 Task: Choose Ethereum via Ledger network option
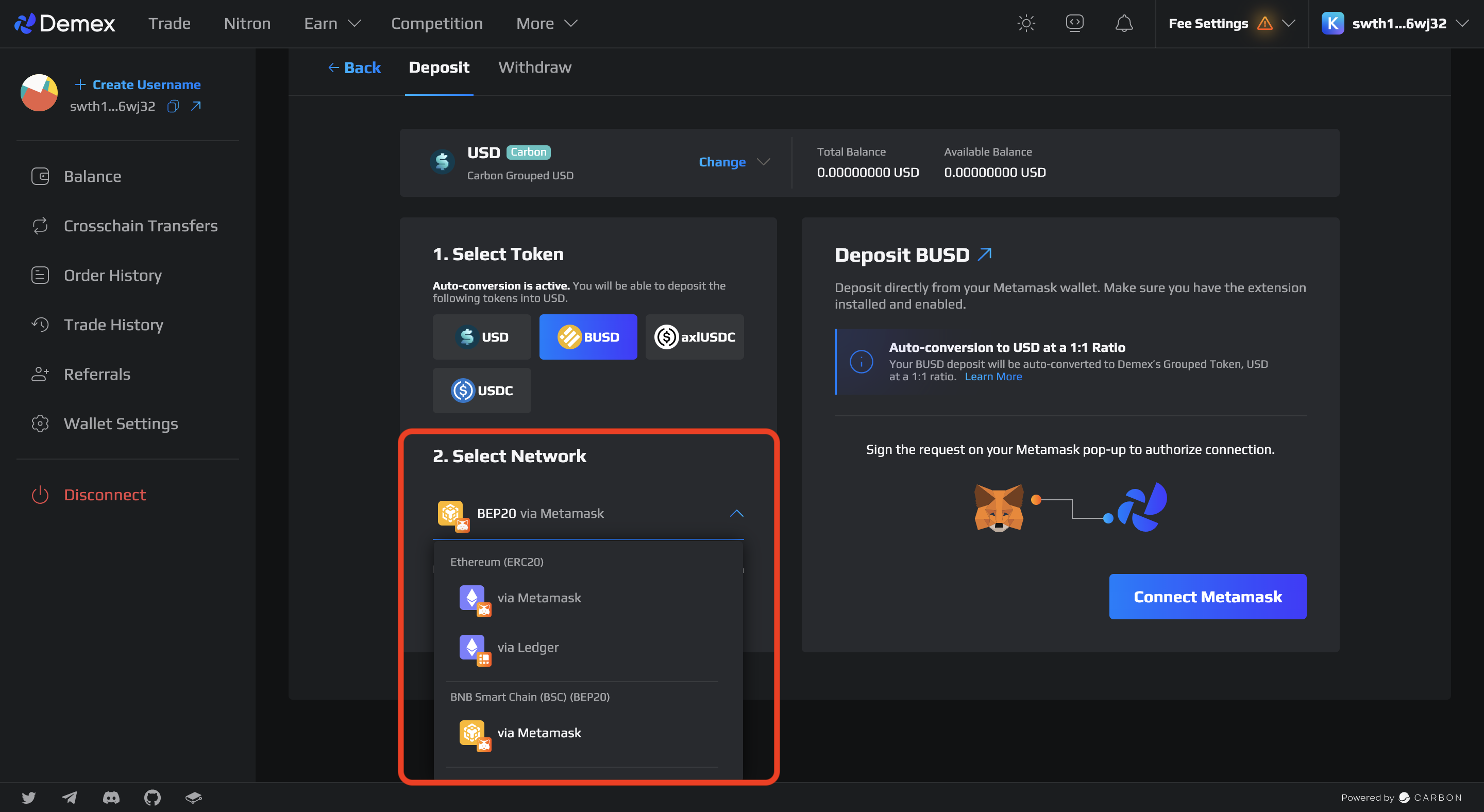527,647
